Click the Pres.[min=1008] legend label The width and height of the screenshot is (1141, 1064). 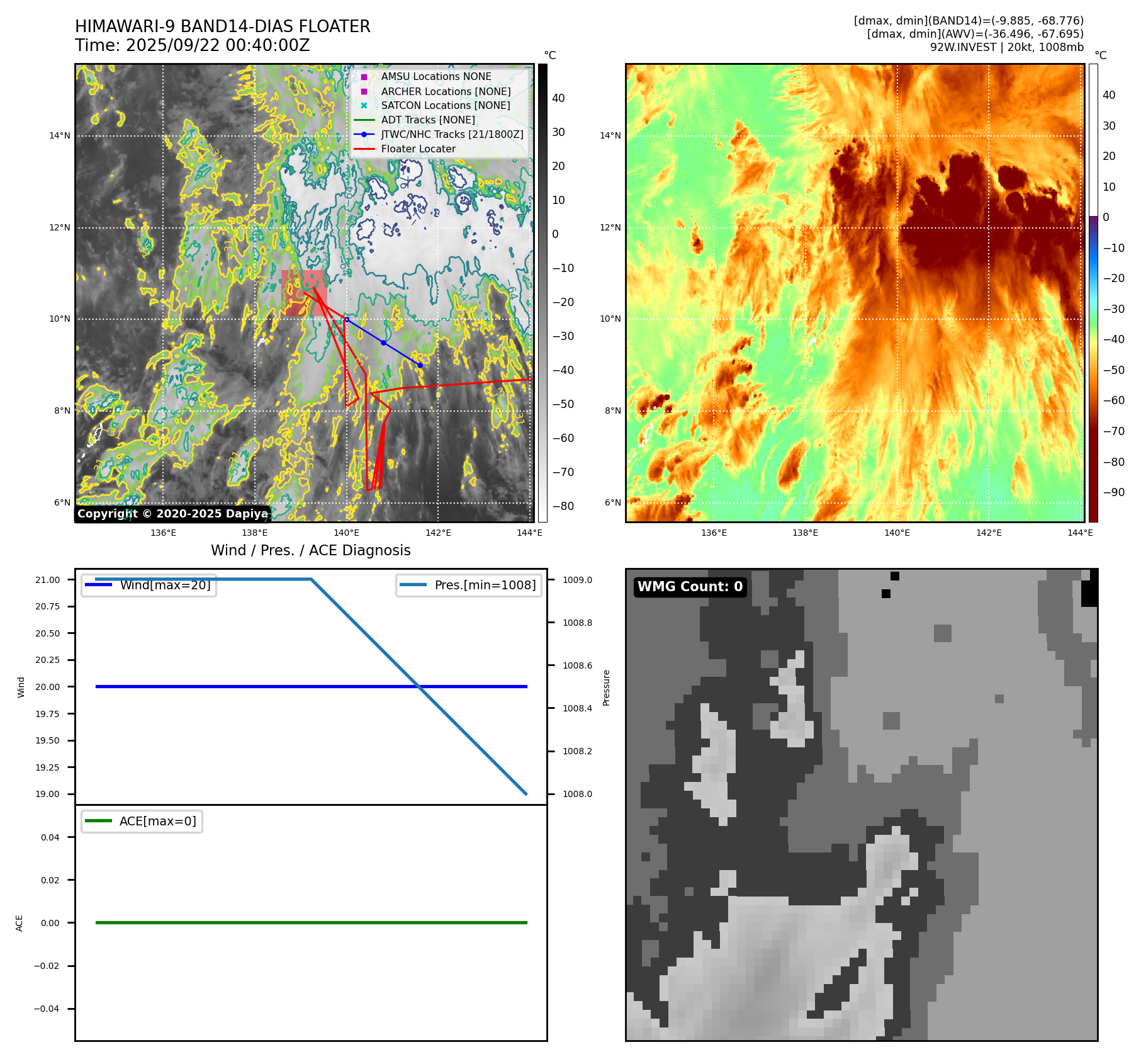click(485, 585)
